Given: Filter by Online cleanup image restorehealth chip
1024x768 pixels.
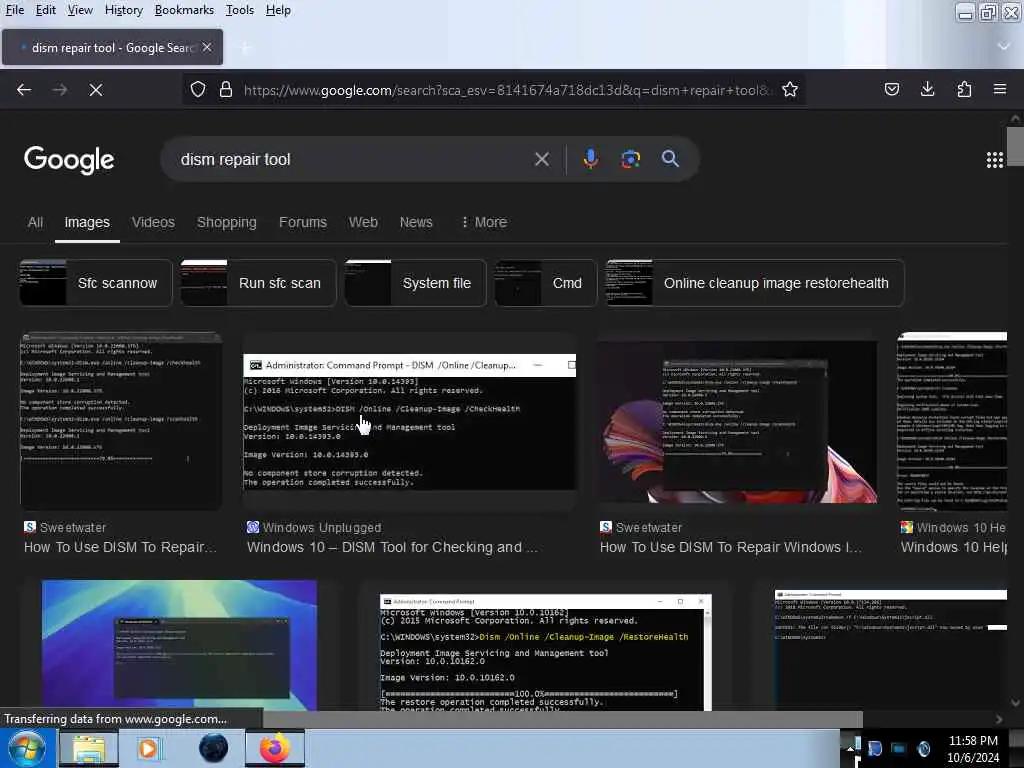Looking at the screenshot, I should pyautogui.click(x=756, y=283).
